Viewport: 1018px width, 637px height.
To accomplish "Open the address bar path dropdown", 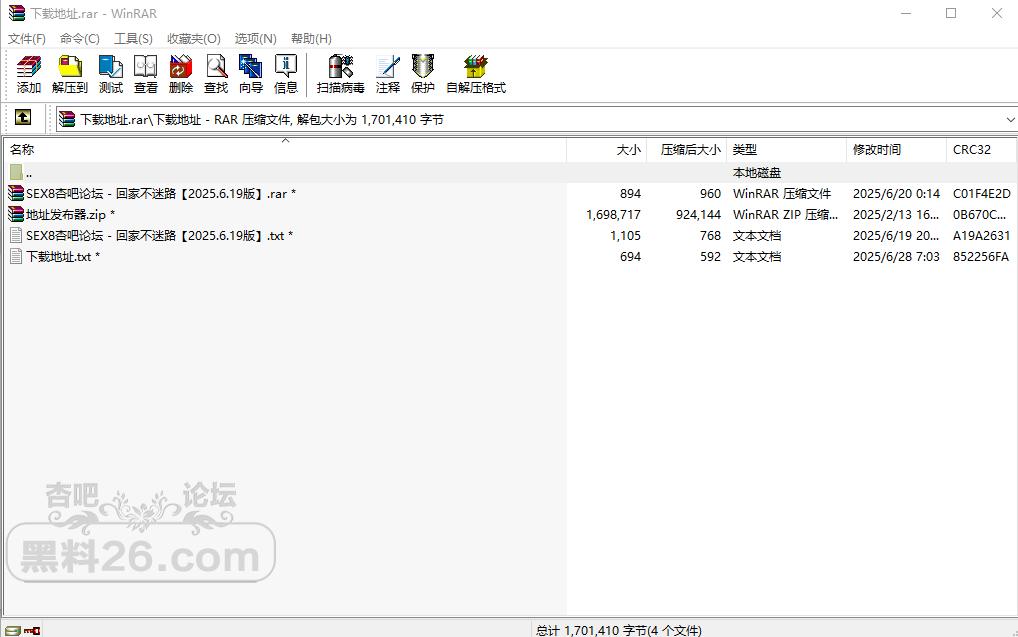I will click(x=1010, y=119).
